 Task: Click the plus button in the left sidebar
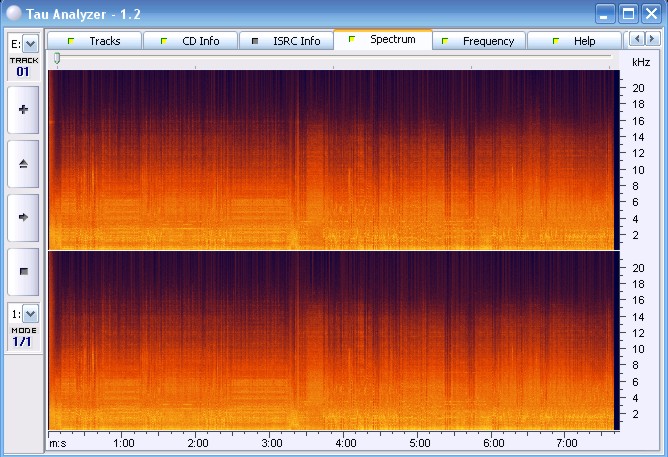[x=24, y=109]
